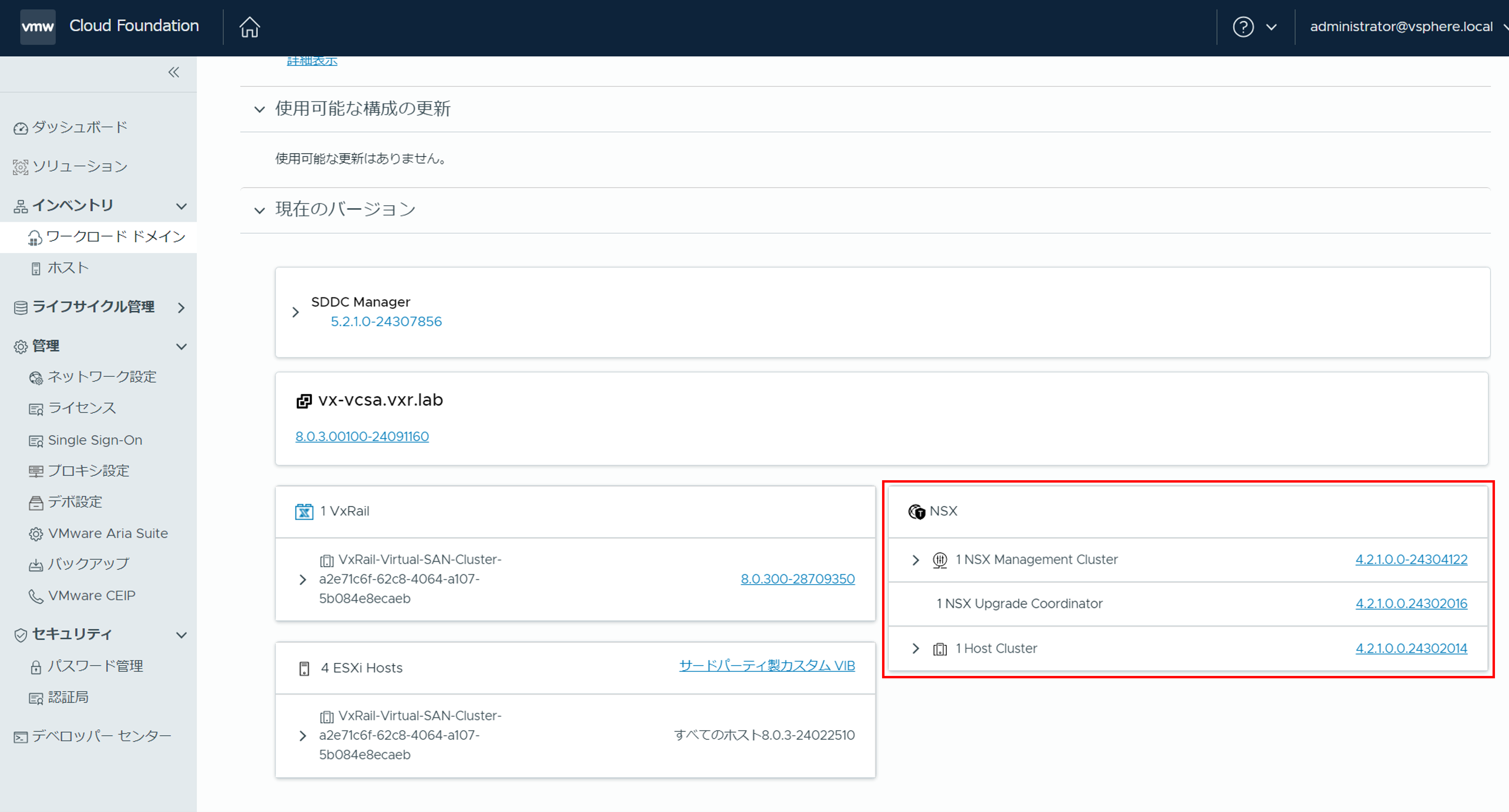1509x812 pixels.
Task: Click the ソリューション icon
Action: click(x=21, y=167)
